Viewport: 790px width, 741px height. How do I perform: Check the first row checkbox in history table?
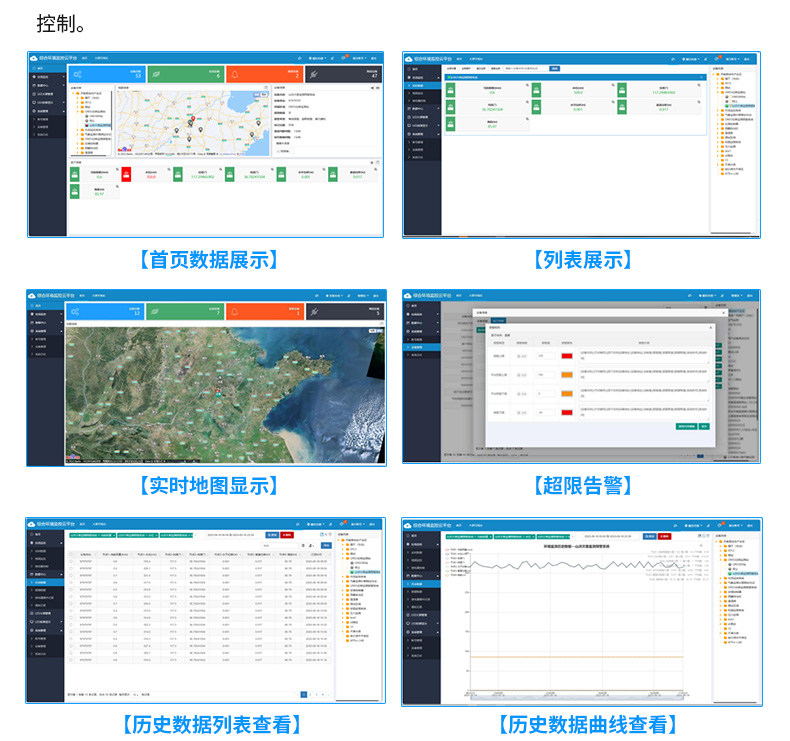(72, 562)
